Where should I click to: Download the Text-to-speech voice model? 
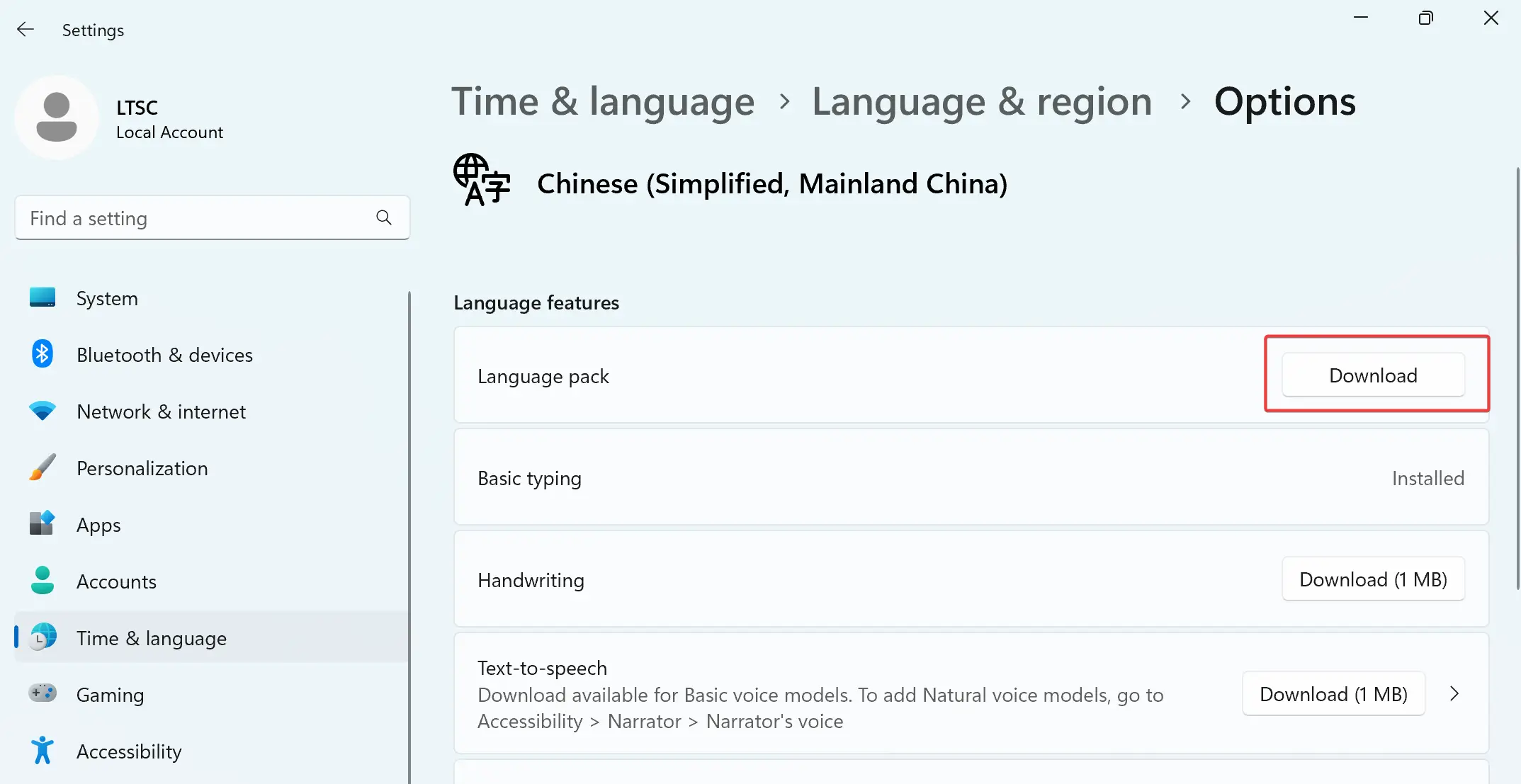pyautogui.click(x=1333, y=693)
